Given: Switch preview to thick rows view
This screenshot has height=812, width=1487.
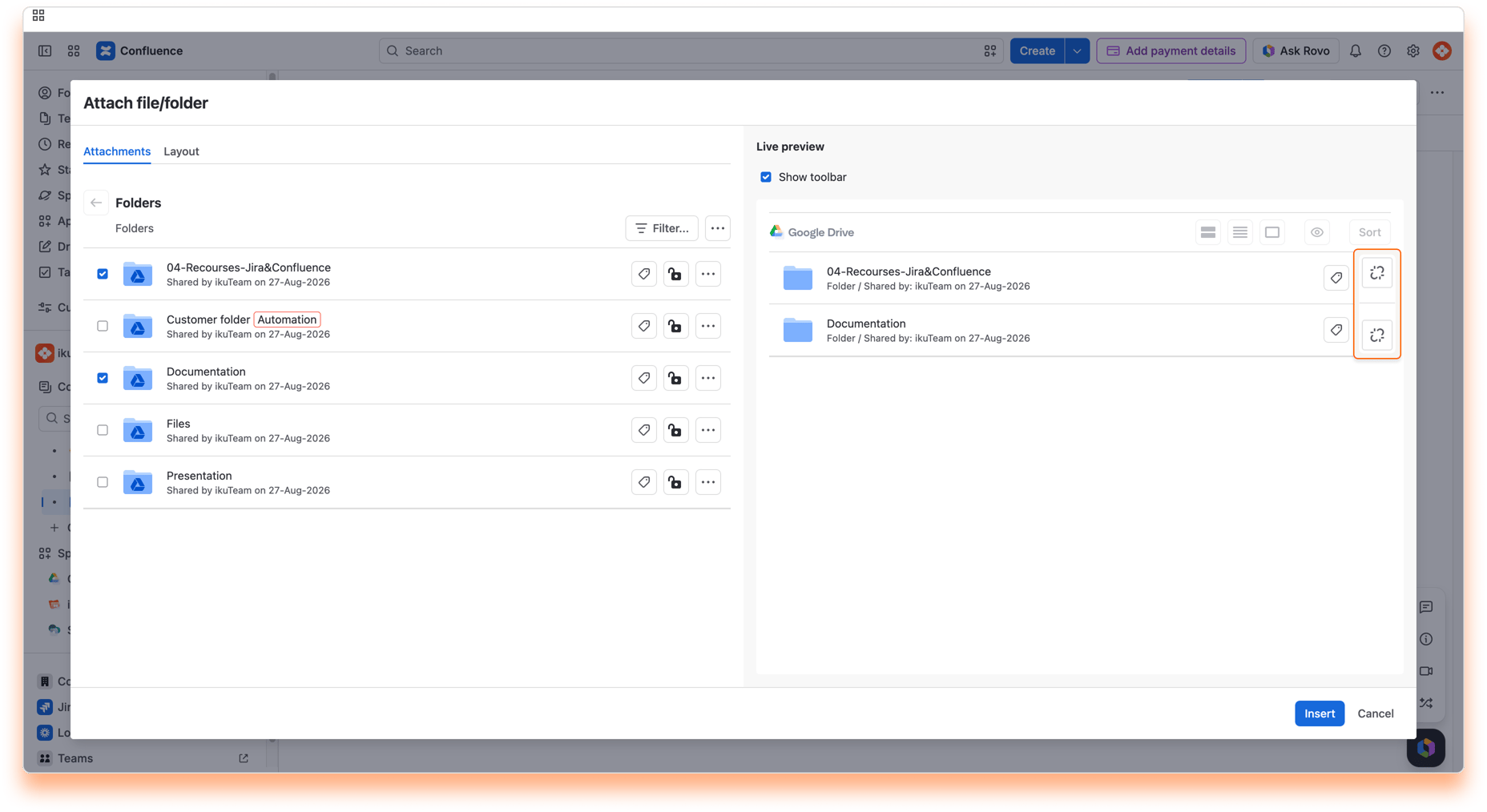Looking at the screenshot, I should 1208,232.
